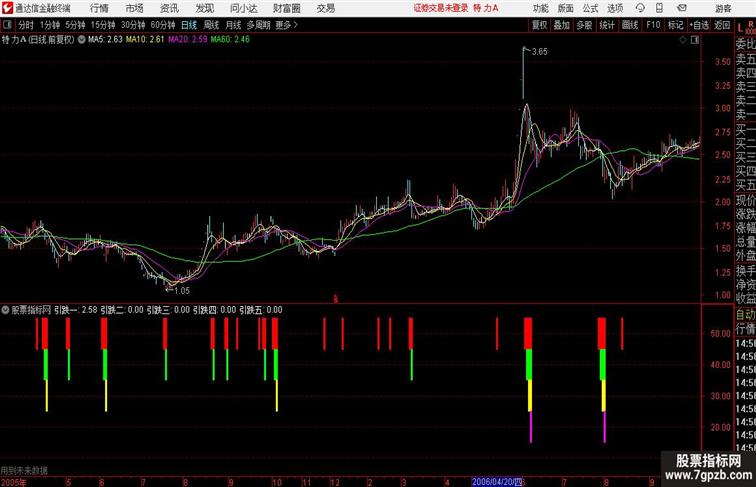Click the 复权 toolbar button

540,25
